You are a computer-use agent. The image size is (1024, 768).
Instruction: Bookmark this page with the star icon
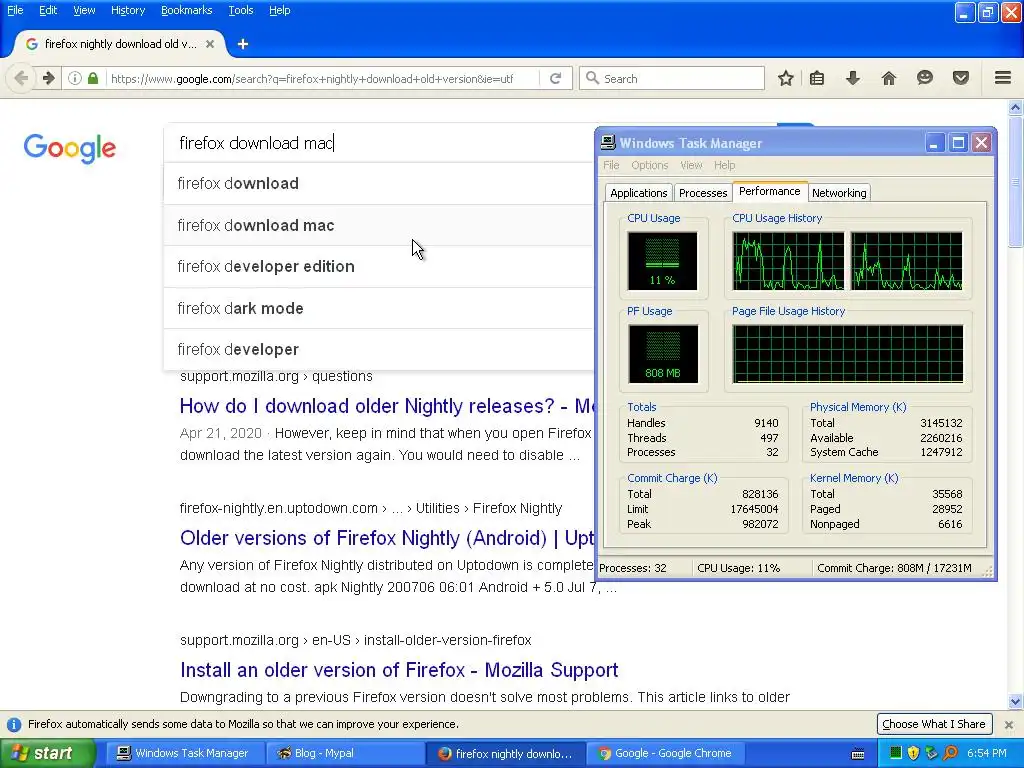pos(786,78)
